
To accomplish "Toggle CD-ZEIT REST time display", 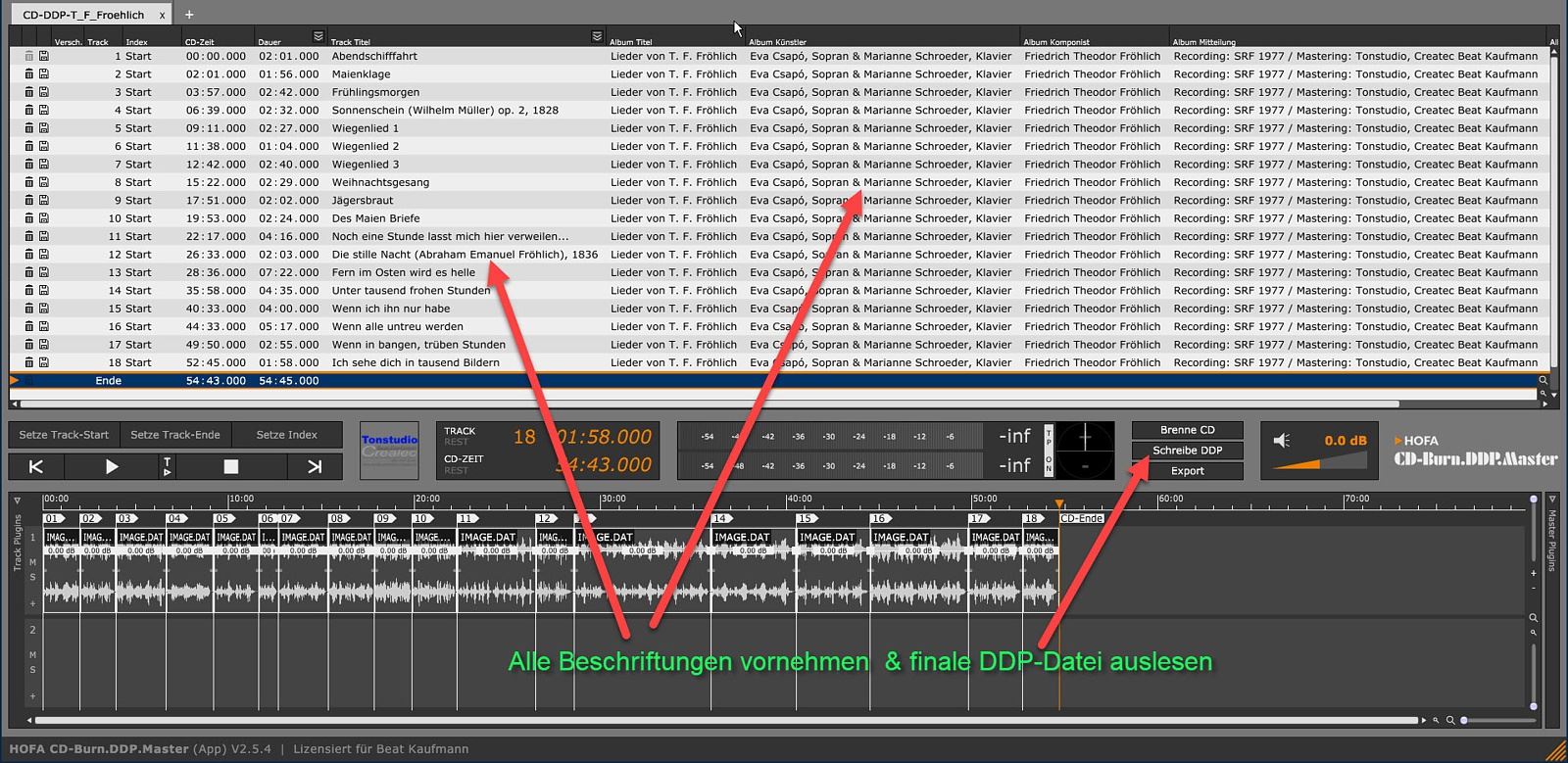I will click(x=456, y=471).
